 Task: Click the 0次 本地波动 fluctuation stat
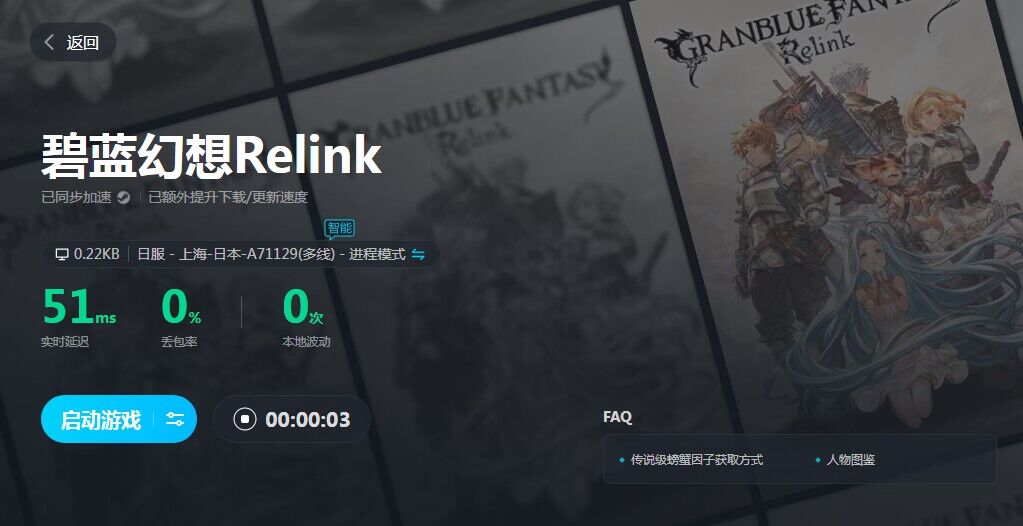pos(305,317)
